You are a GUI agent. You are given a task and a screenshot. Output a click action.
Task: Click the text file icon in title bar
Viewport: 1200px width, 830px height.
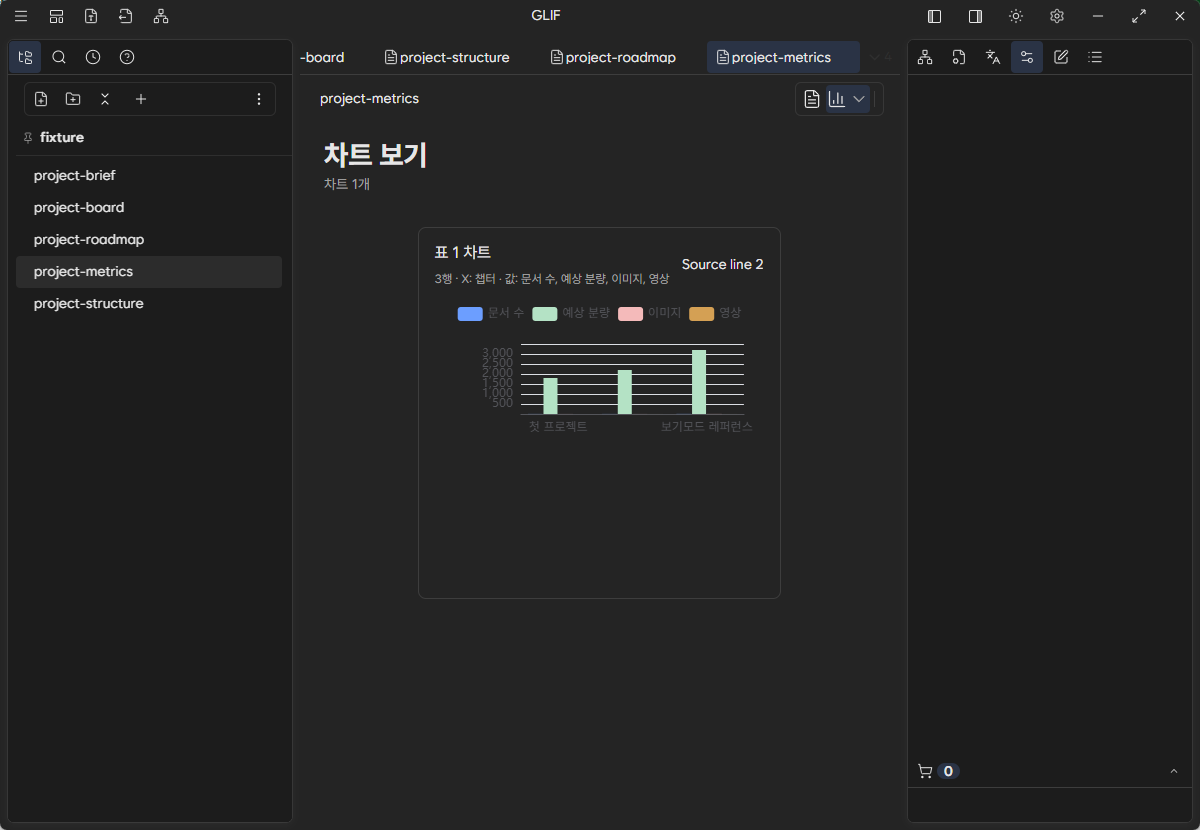[91, 16]
